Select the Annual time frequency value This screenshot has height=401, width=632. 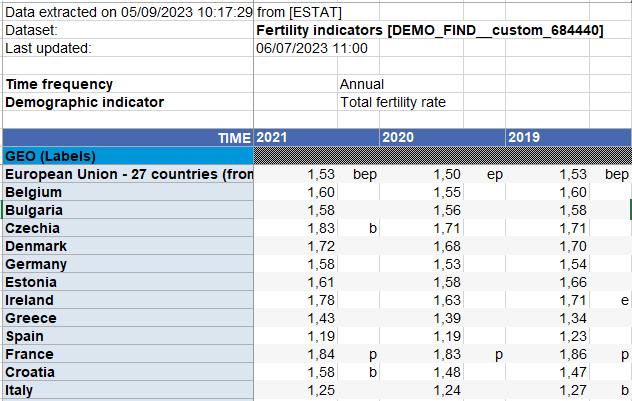[x=362, y=84]
